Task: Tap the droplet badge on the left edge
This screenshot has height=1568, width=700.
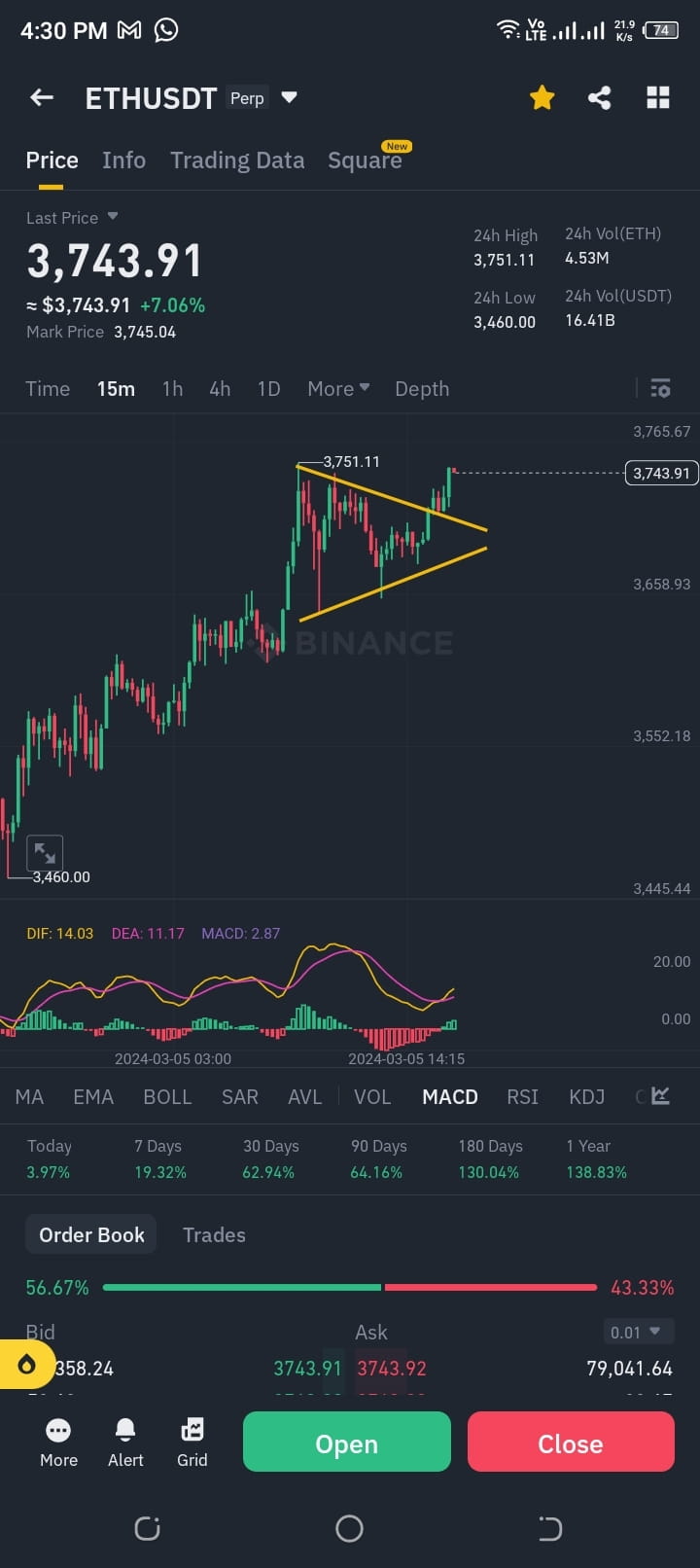Action: click(26, 1364)
